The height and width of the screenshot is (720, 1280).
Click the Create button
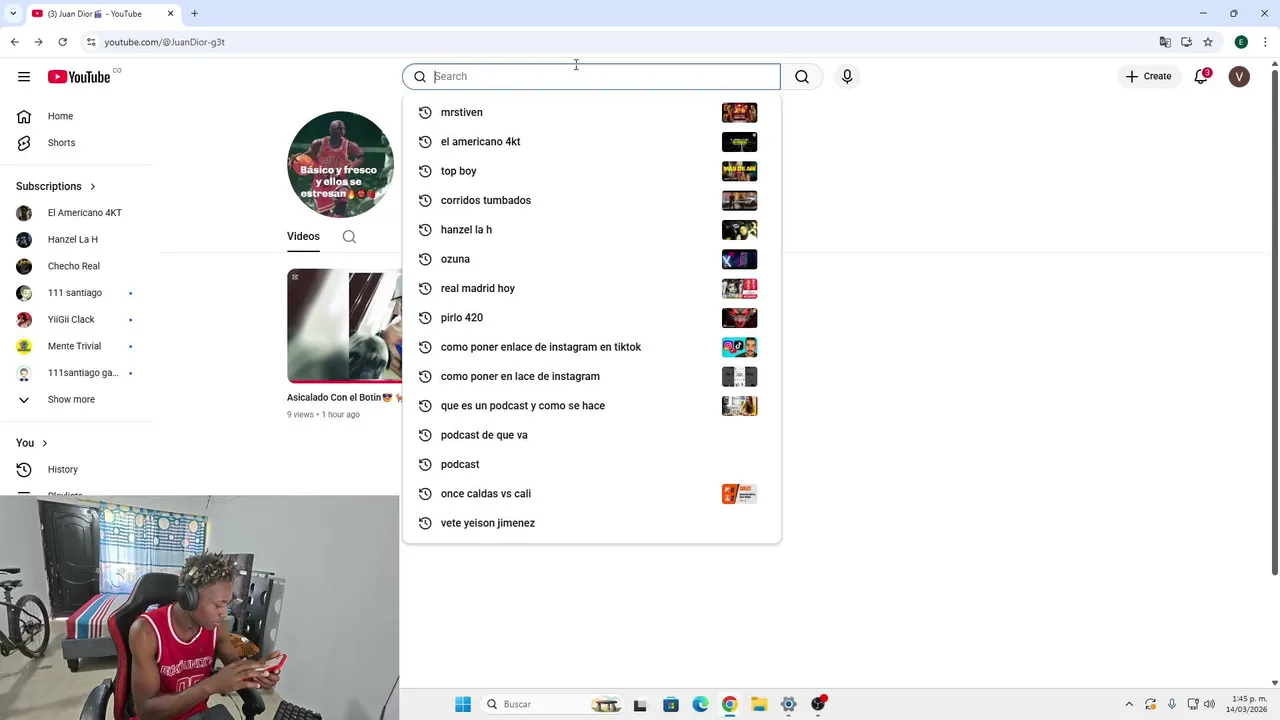pos(1148,77)
